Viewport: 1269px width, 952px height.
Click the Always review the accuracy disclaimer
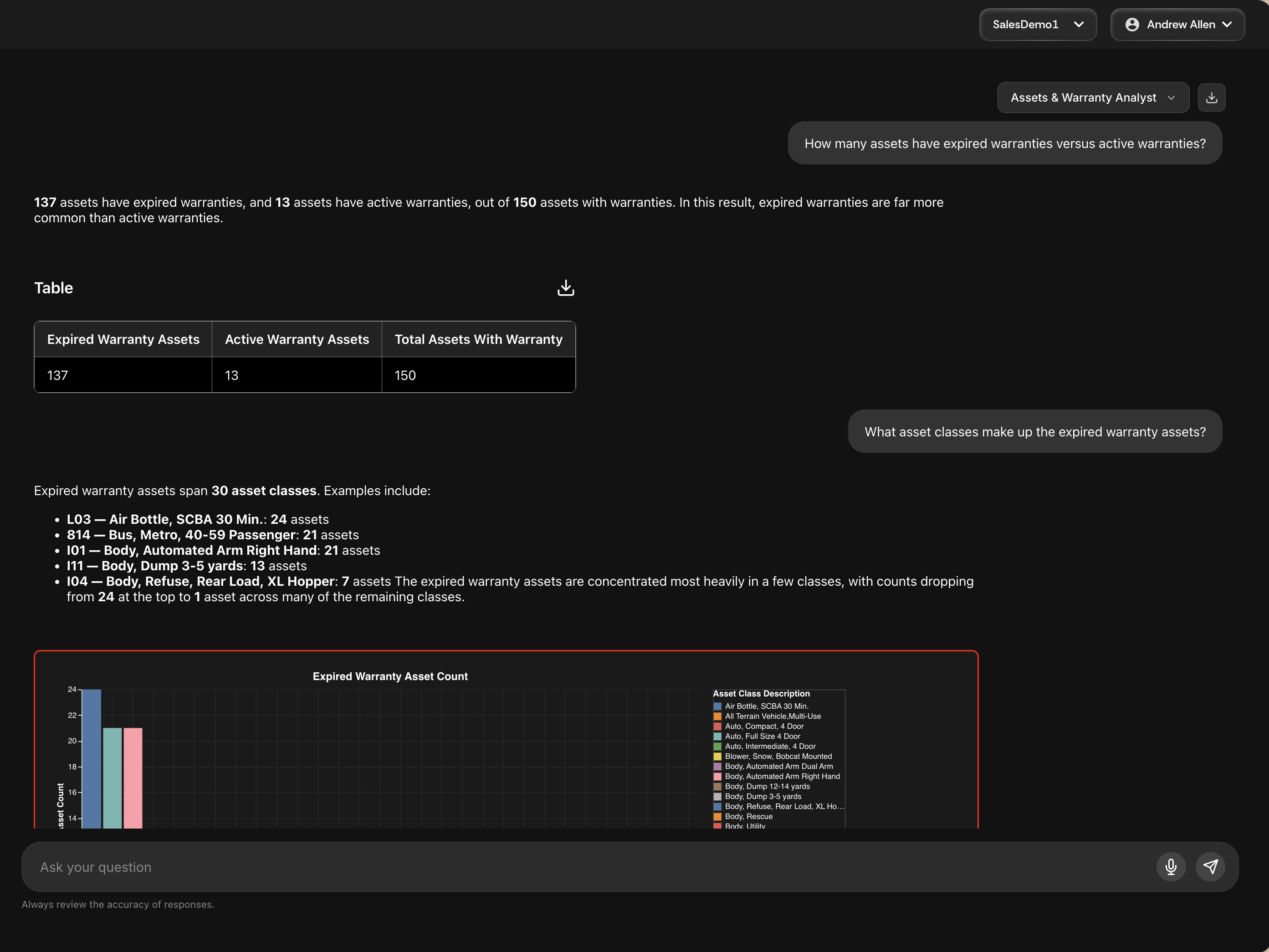(118, 904)
